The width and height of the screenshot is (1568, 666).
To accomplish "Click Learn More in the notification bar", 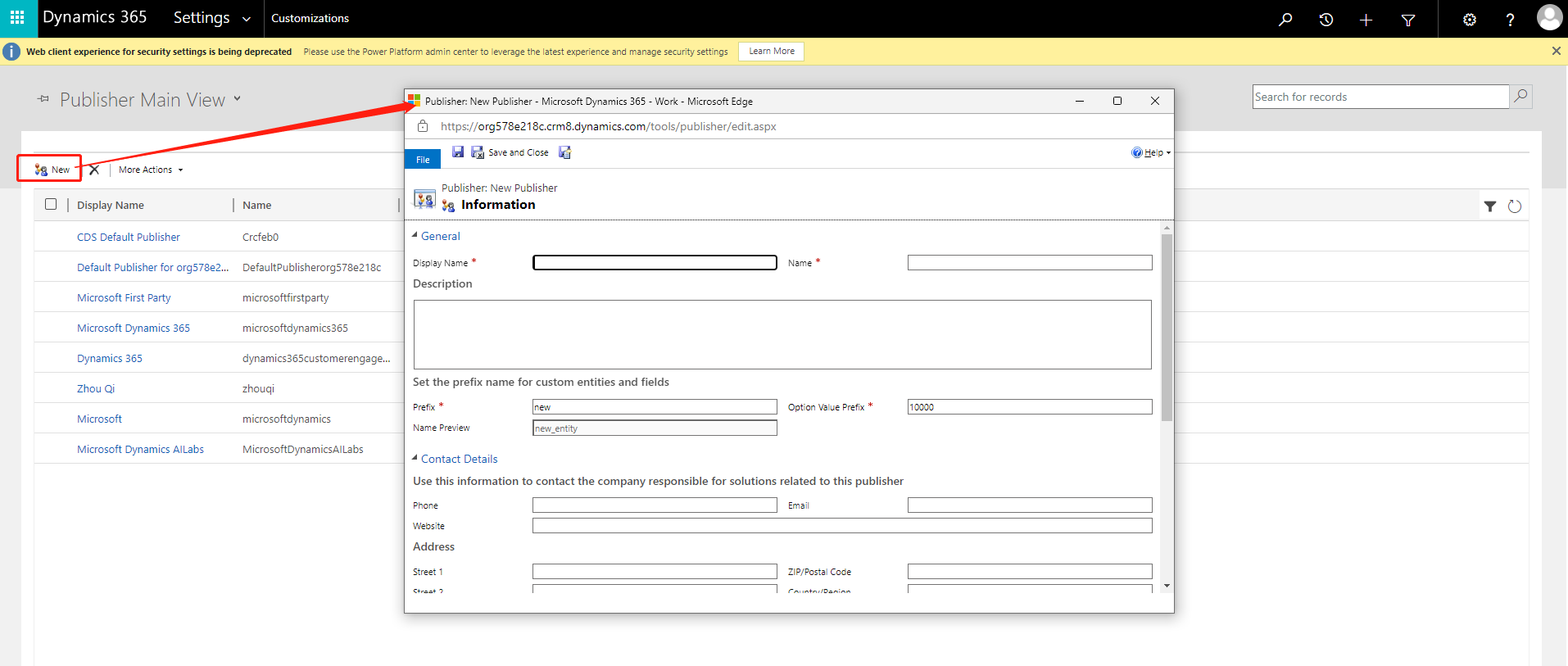I will pos(771,51).
